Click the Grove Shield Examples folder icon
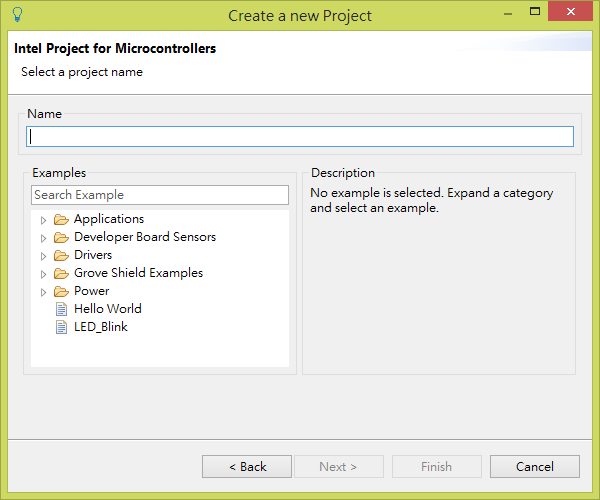 point(61,273)
